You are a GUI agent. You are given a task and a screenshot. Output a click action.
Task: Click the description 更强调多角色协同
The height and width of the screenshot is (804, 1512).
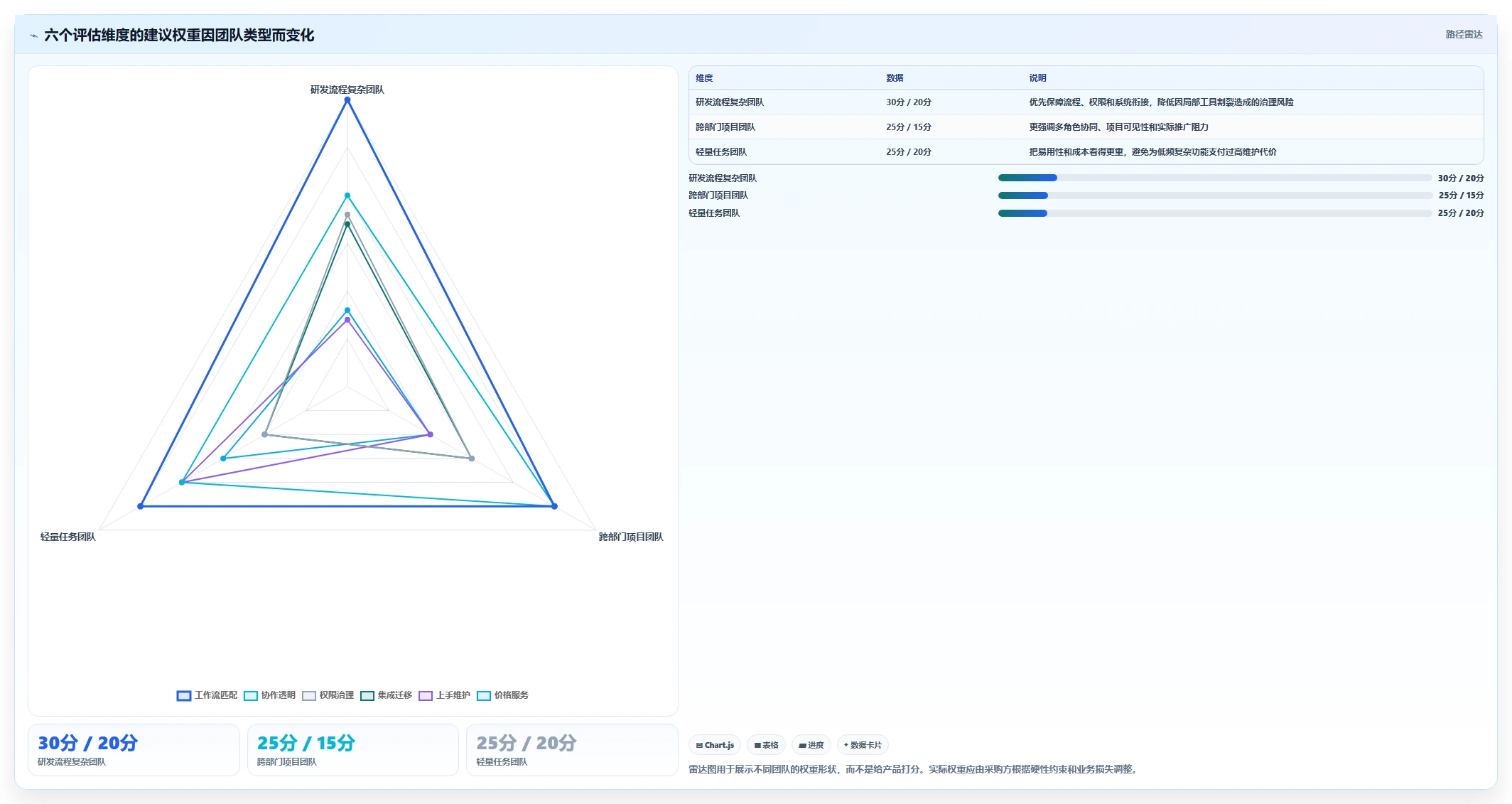point(1118,127)
